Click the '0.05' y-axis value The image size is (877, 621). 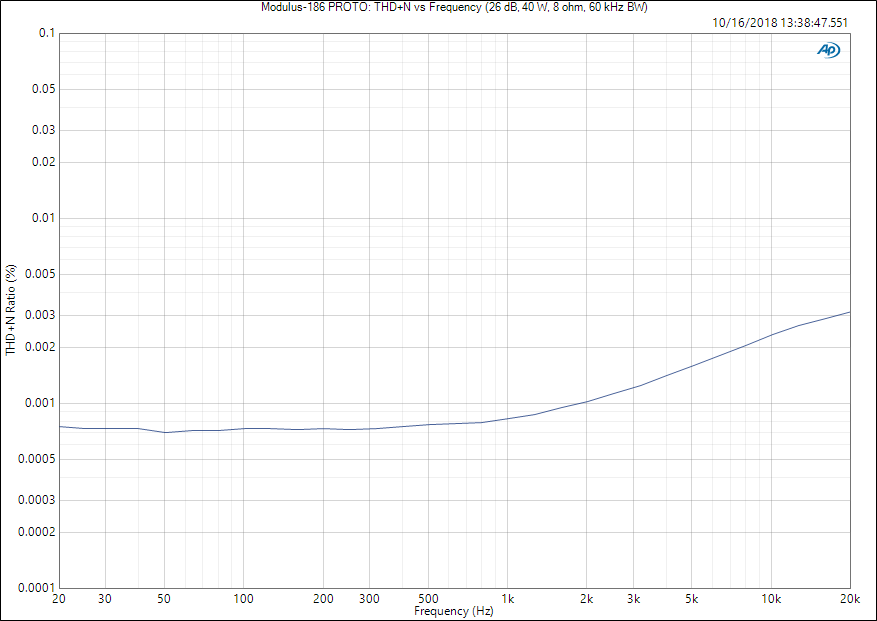pyautogui.click(x=44, y=89)
